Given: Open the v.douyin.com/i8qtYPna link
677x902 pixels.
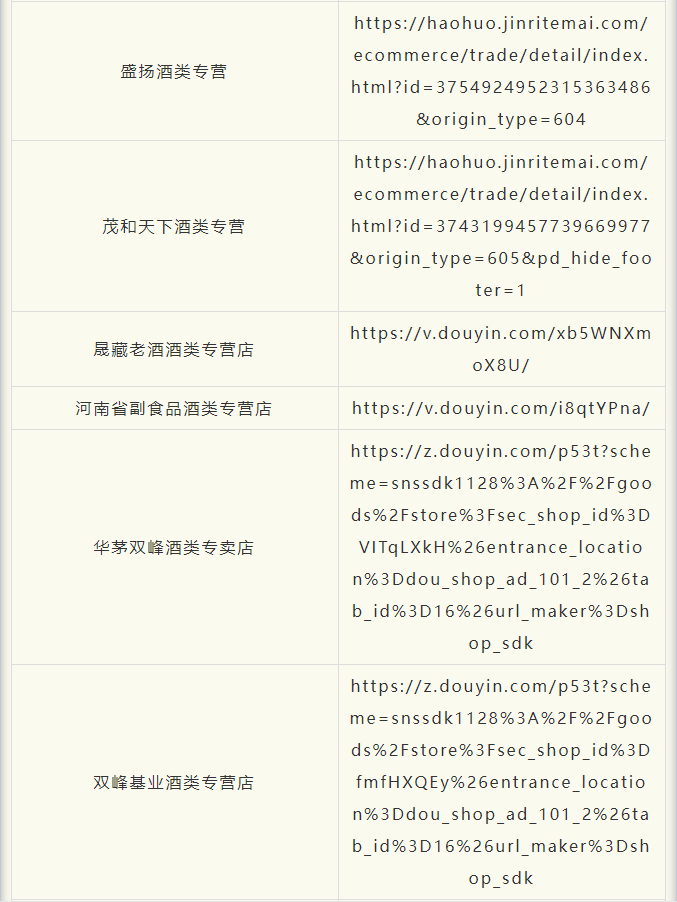Looking at the screenshot, I should [500, 408].
